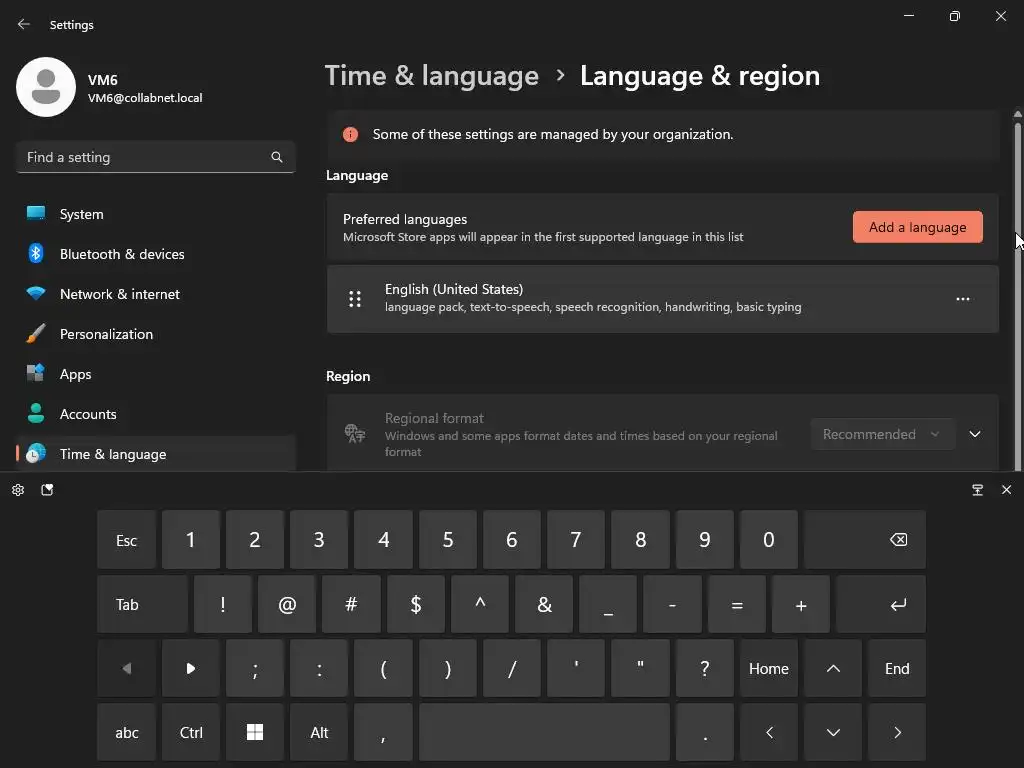Tap the right arrow navigation key
The height and width of the screenshot is (768, 1024).
point(897,733)
